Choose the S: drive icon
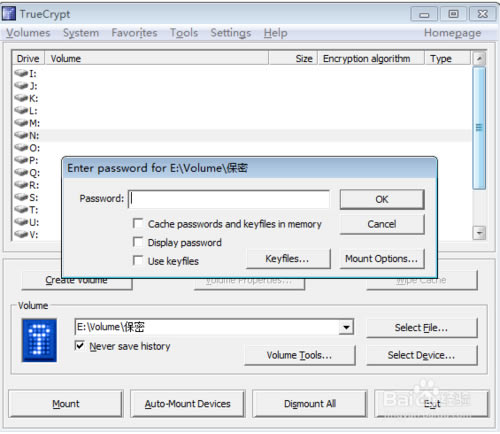The height and width of the screenshot is (434, 500). coord(21,197)
